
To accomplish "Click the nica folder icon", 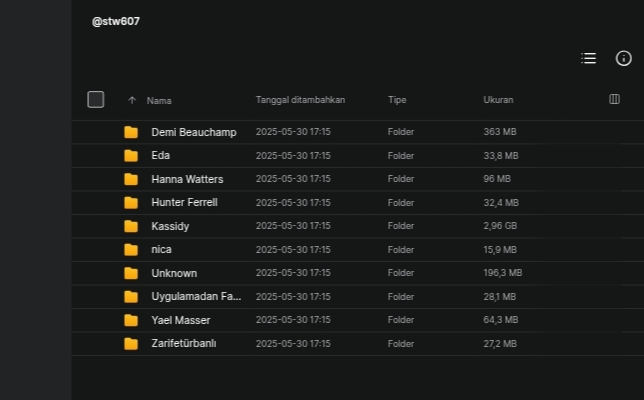I will point(131,249).
